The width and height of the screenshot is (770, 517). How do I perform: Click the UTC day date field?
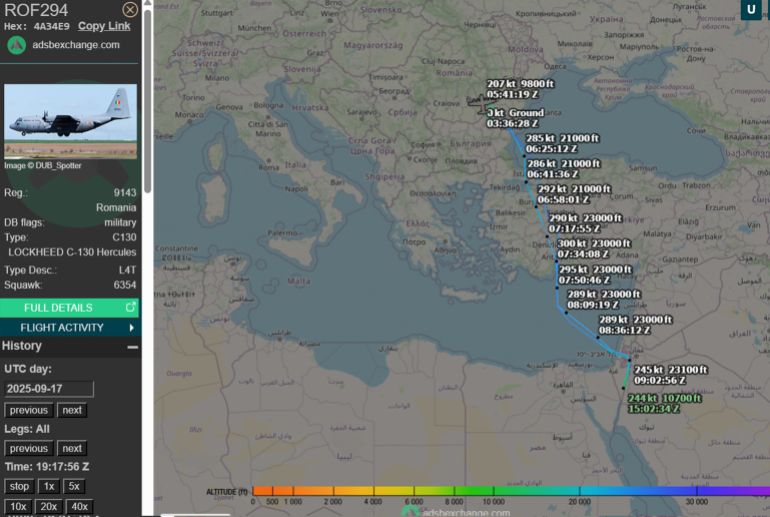pos(48,389)
